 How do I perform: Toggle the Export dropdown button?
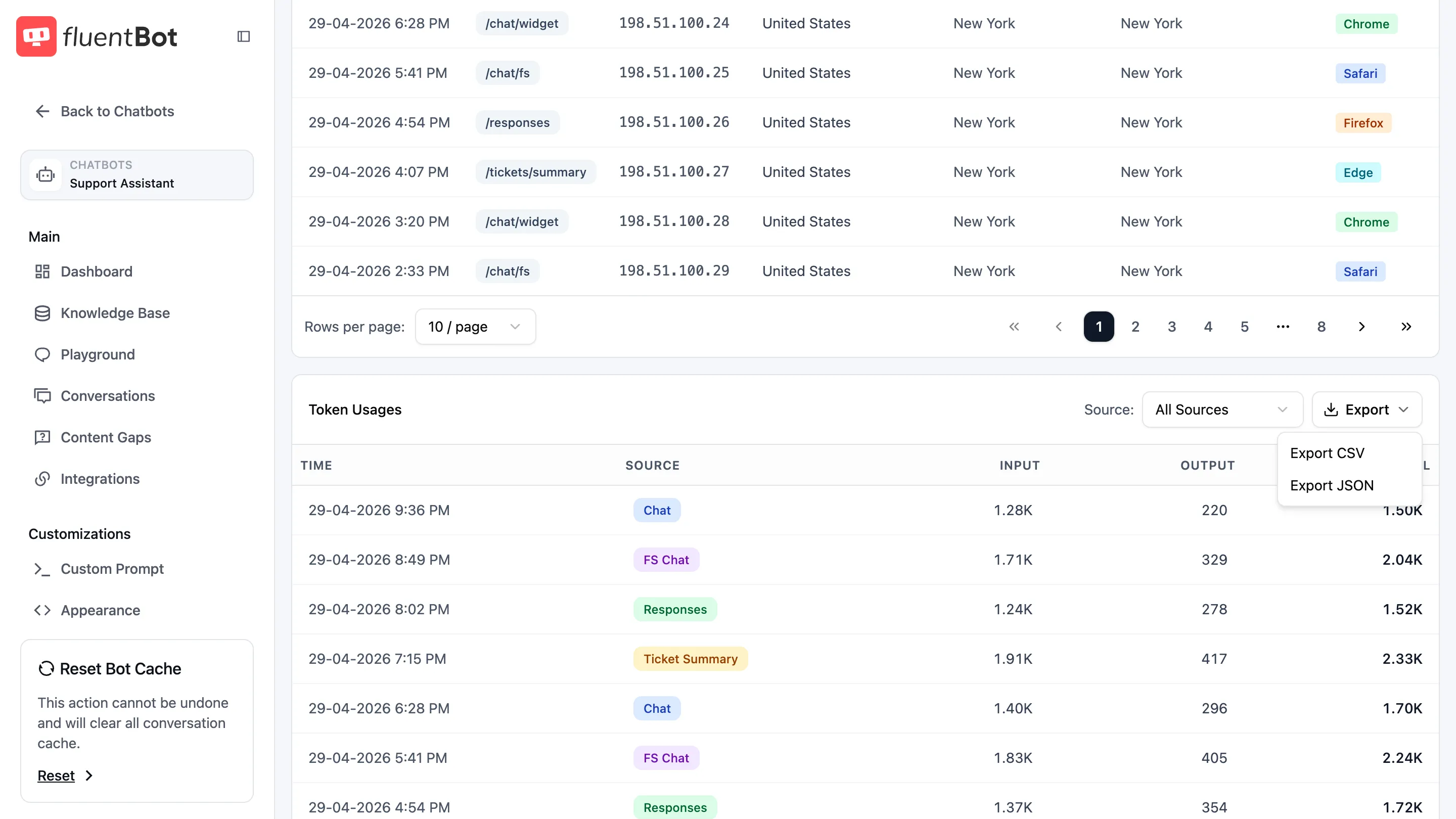[x=1367, y=410]
